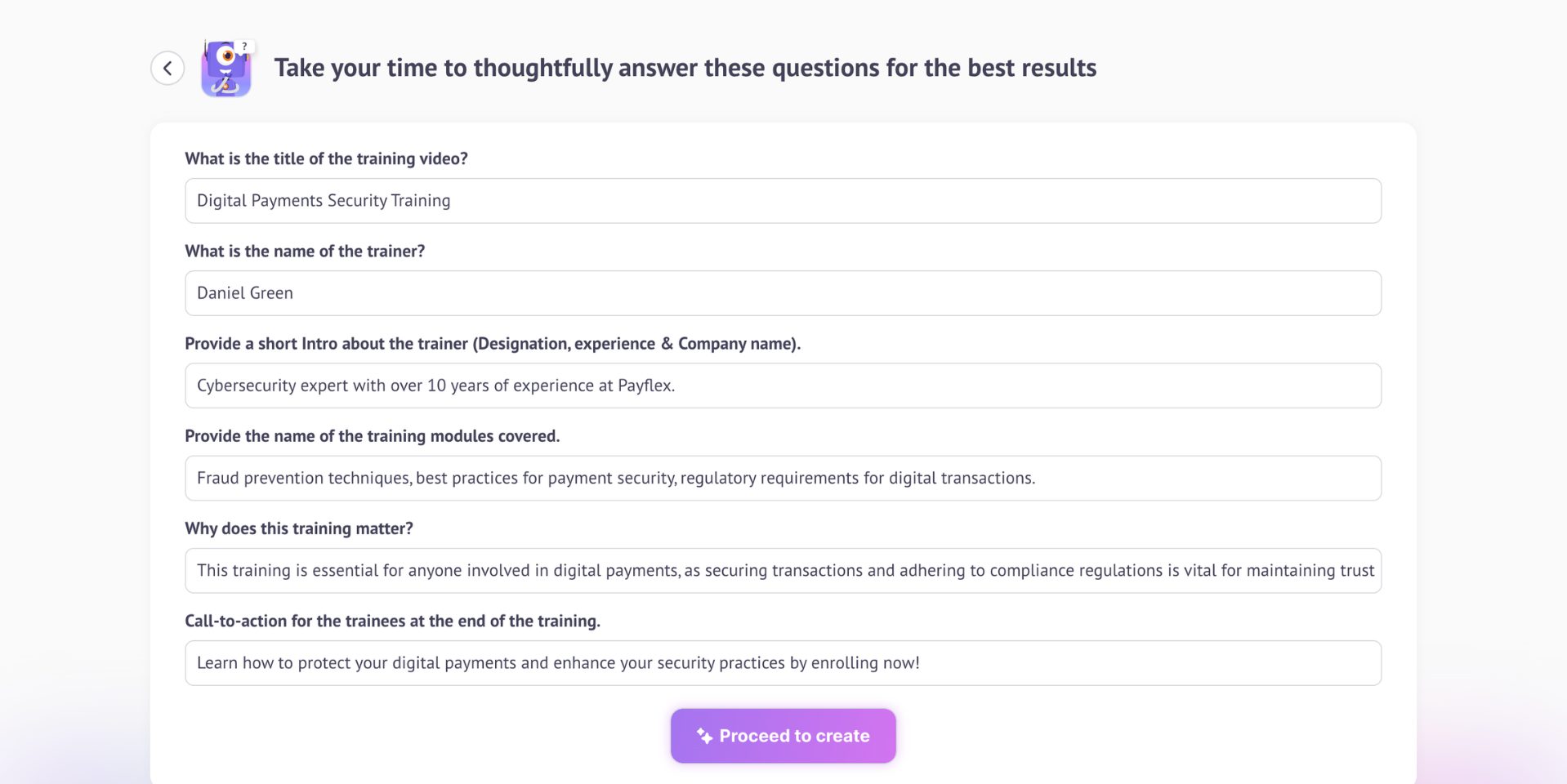Click the purple robot mascot icon
This screenshot has width=1567, height=784.
coord(225,71)
